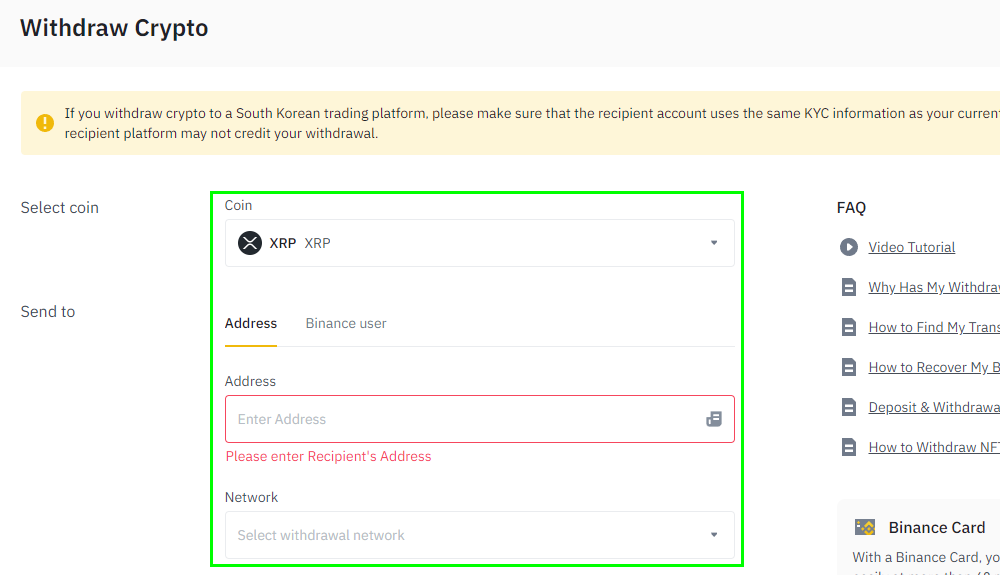Open the Coin selector showing XRP
This screenshot has width=1000, height=575.
coord(480,243)
